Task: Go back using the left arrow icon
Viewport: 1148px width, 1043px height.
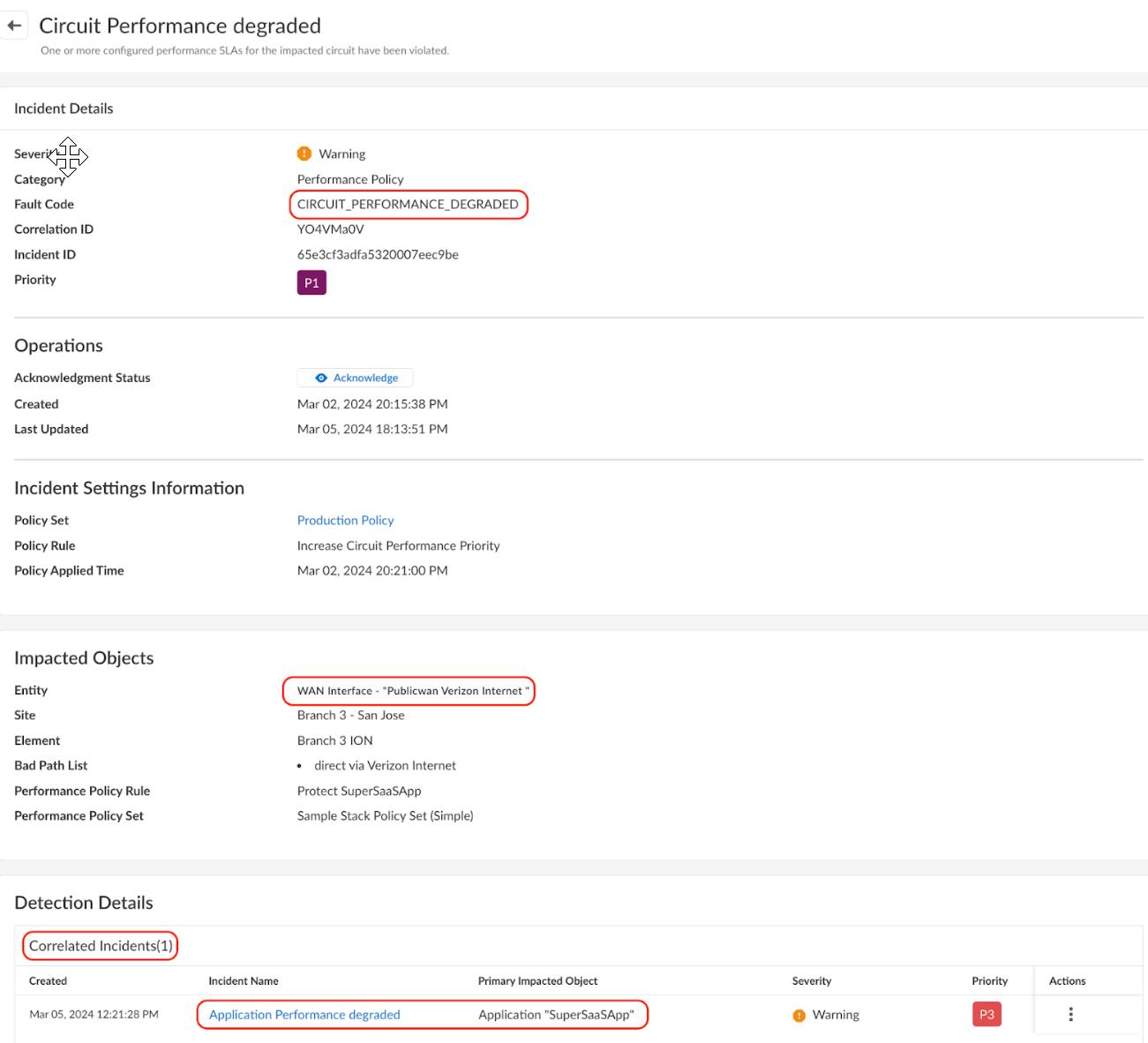Action: click(14, 26)
